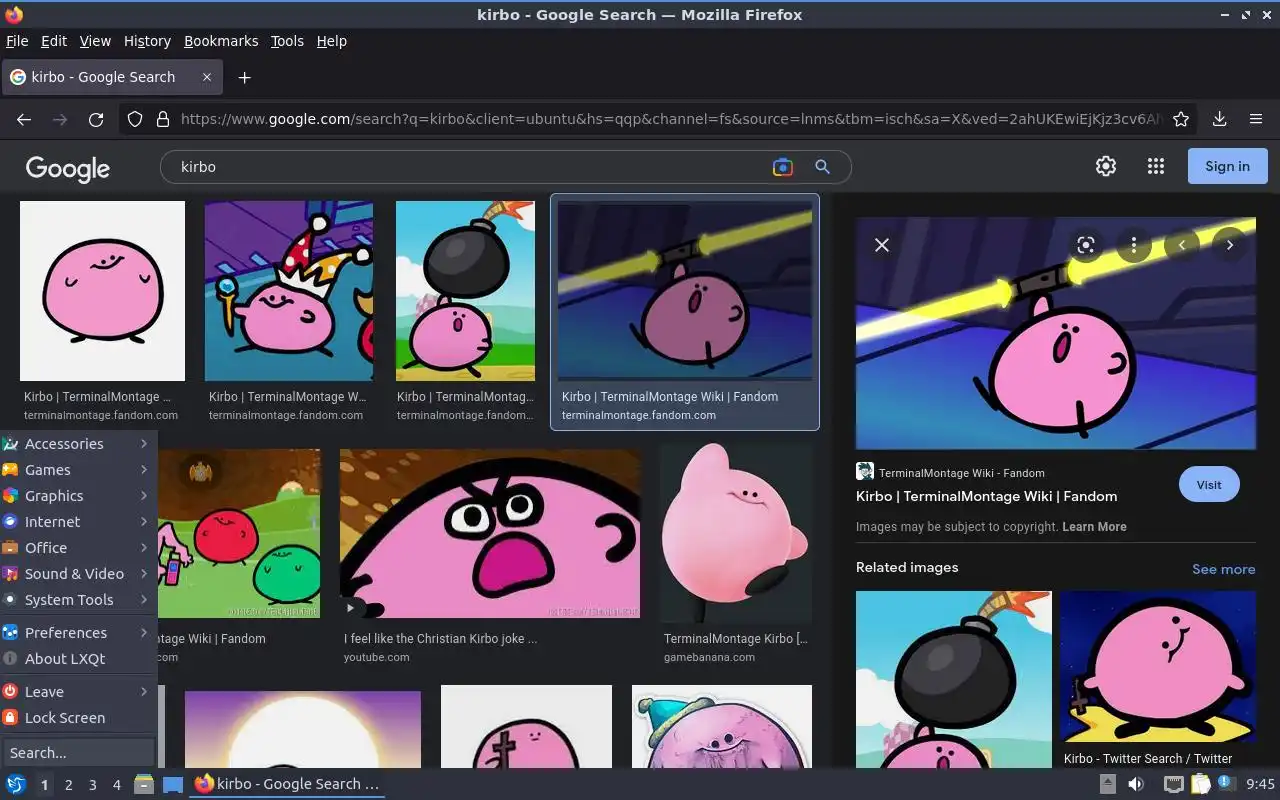The image size is (1280, 800).
Task: Expand the Graphics submenu
Action: pyautogui.click(x=78, y=496)
